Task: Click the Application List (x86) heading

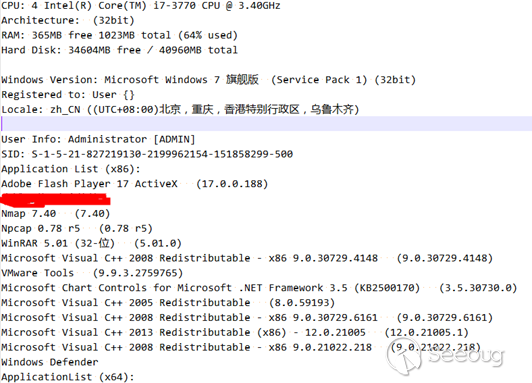Action: click(x=71, y=169)
